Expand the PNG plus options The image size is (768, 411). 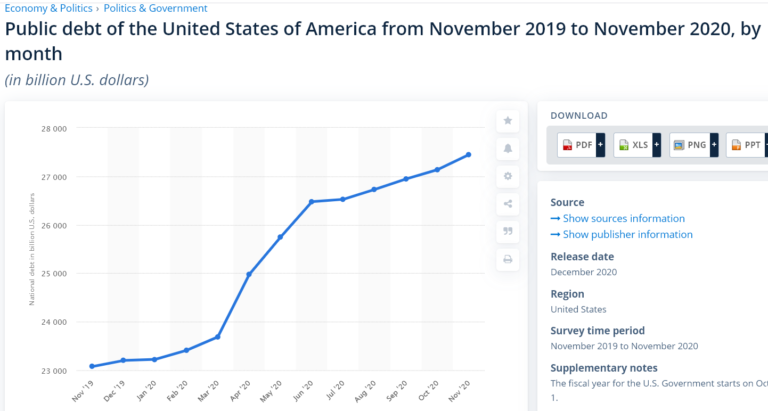[x=714, y=145]
